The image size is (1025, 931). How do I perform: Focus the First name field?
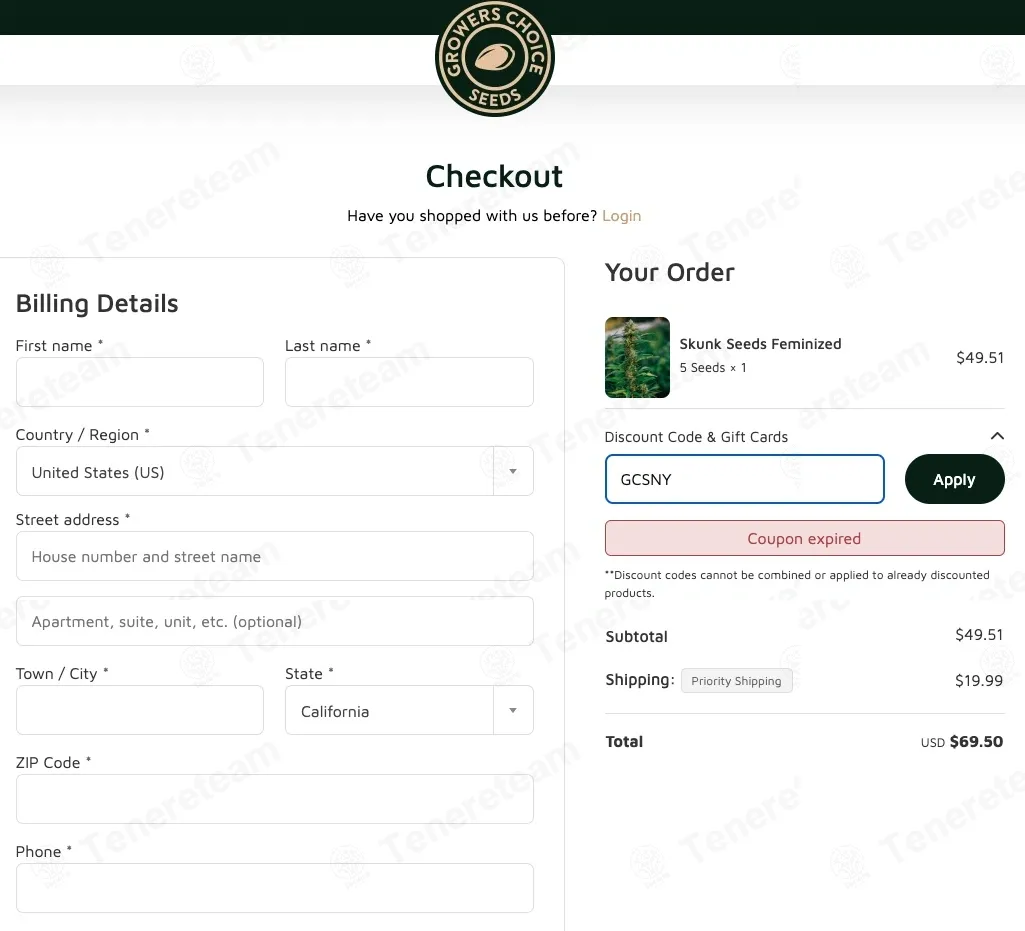pos(140,382)
